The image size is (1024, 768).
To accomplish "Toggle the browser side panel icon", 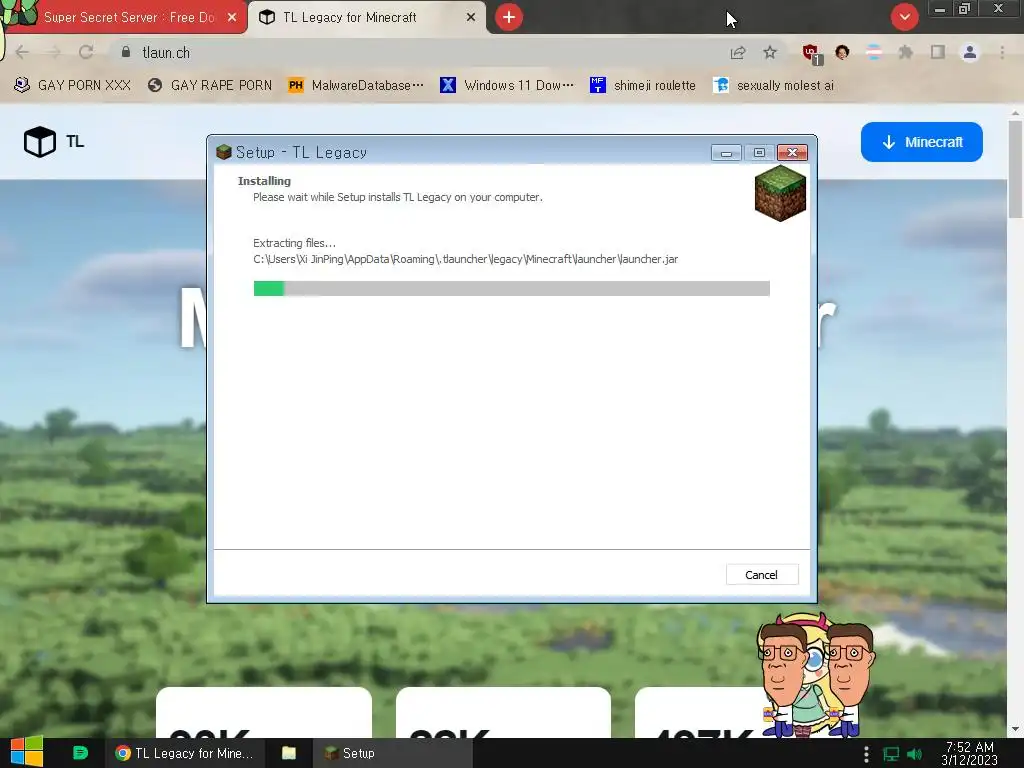I will (x=938, y=52).
